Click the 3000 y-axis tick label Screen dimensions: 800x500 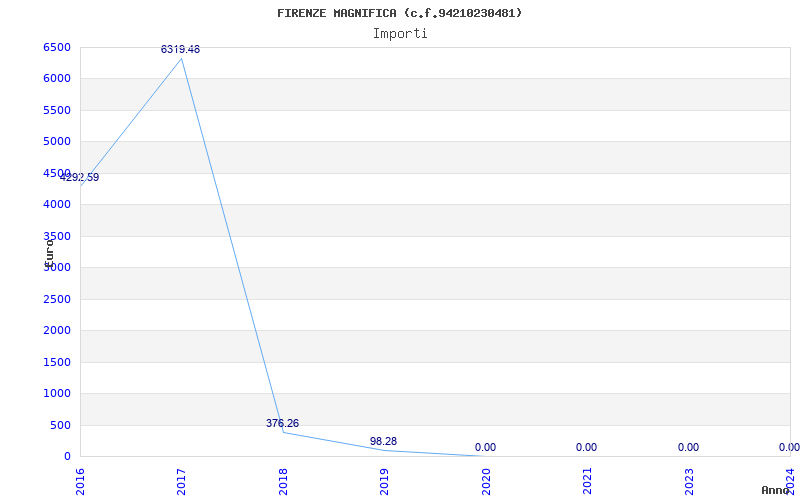57,267
